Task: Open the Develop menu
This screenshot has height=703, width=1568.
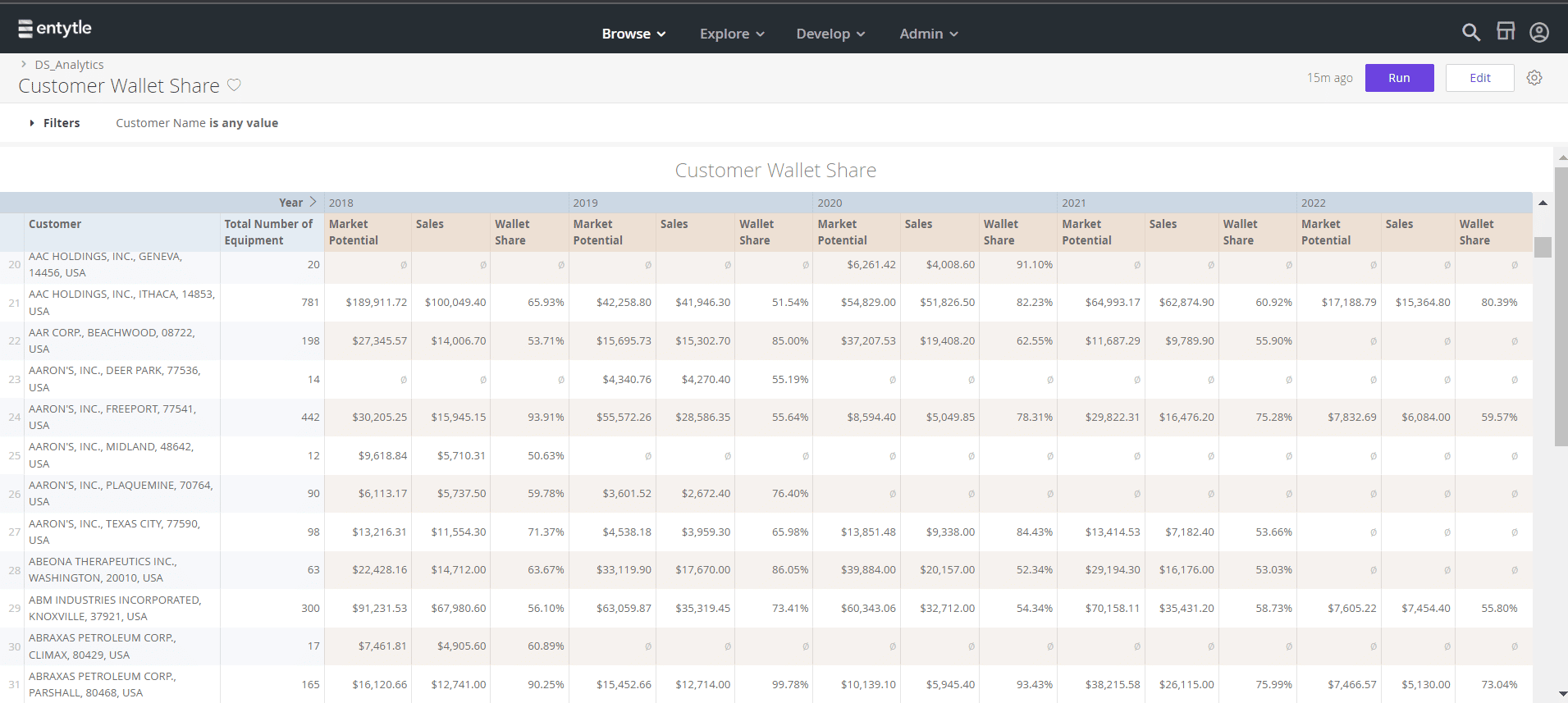Action: [x=830, y=34]
